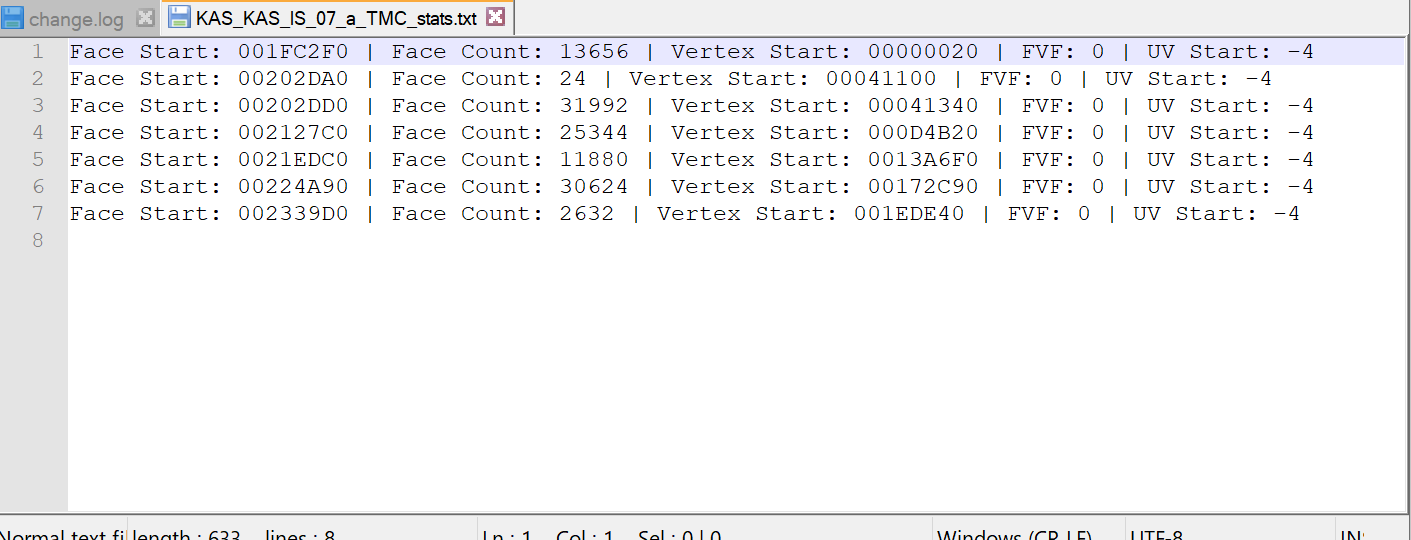Image resolution: width=1411 pixels, height=540 pixels.
Task: Click line number 3 in the margin
Action: [37, 105]
